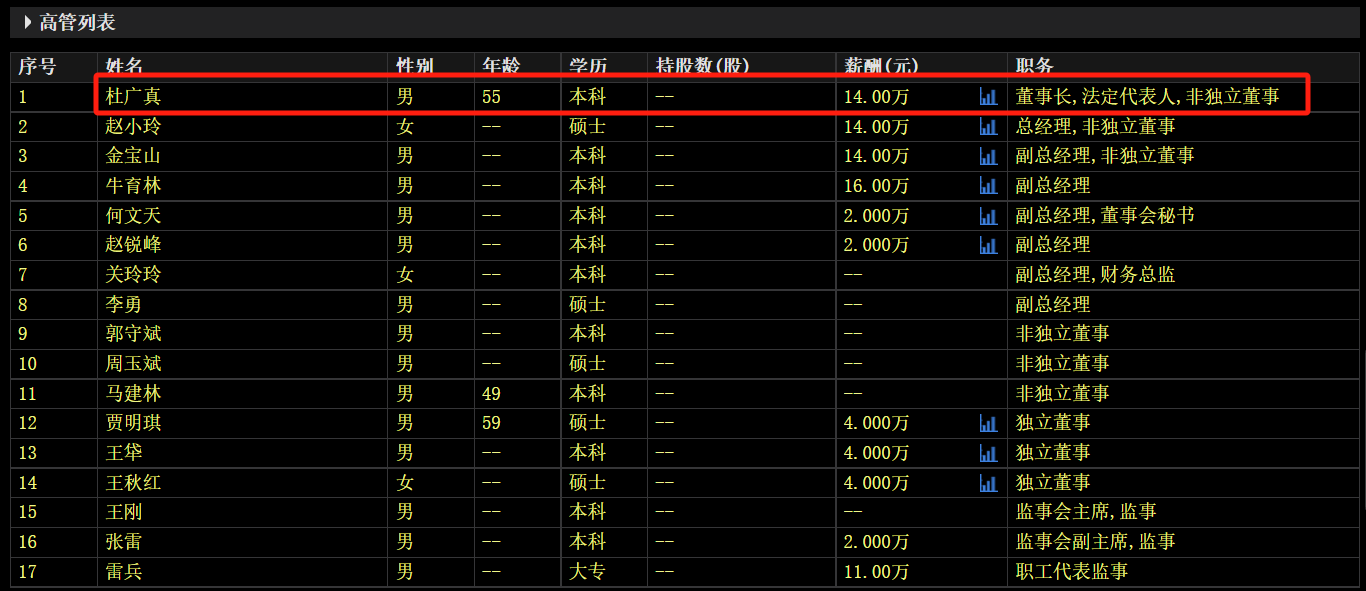Click the 11.00万 salary value
Image resolution: width=1366 pixels, height=591 pixels.
tap(877, 572)
